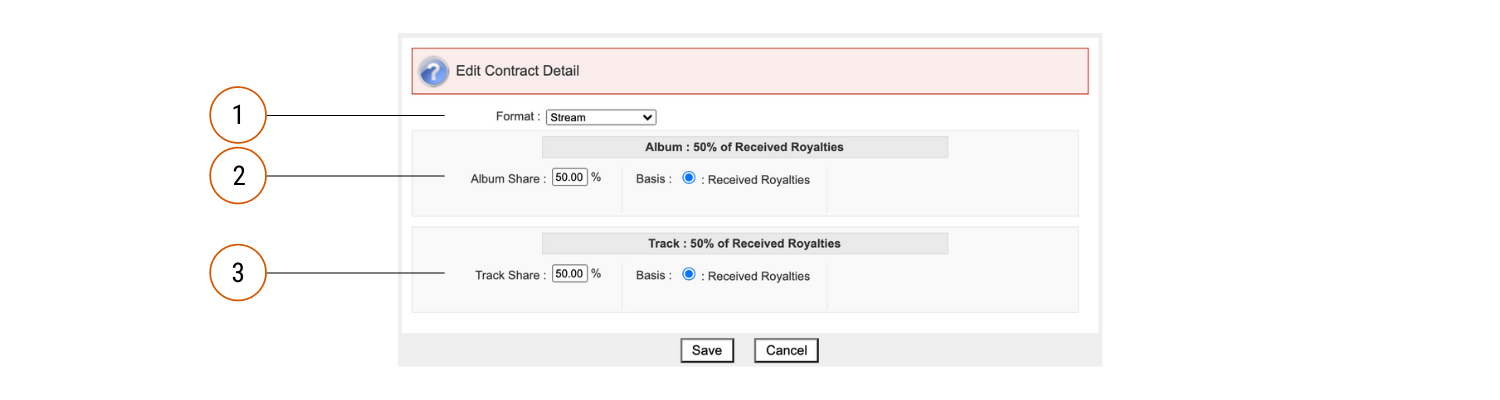
Task: Click Received Royalties text in Album section
Action: (x=759, y=180)
